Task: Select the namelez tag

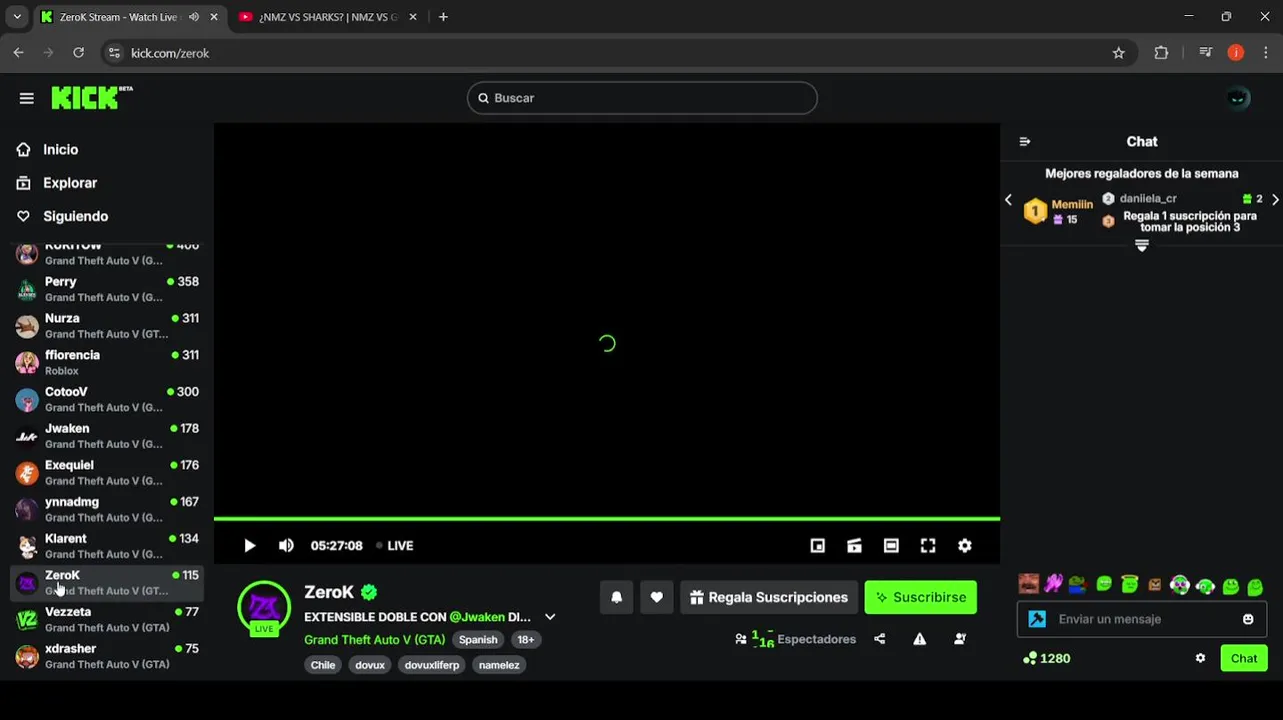Action: coord(499,665)
